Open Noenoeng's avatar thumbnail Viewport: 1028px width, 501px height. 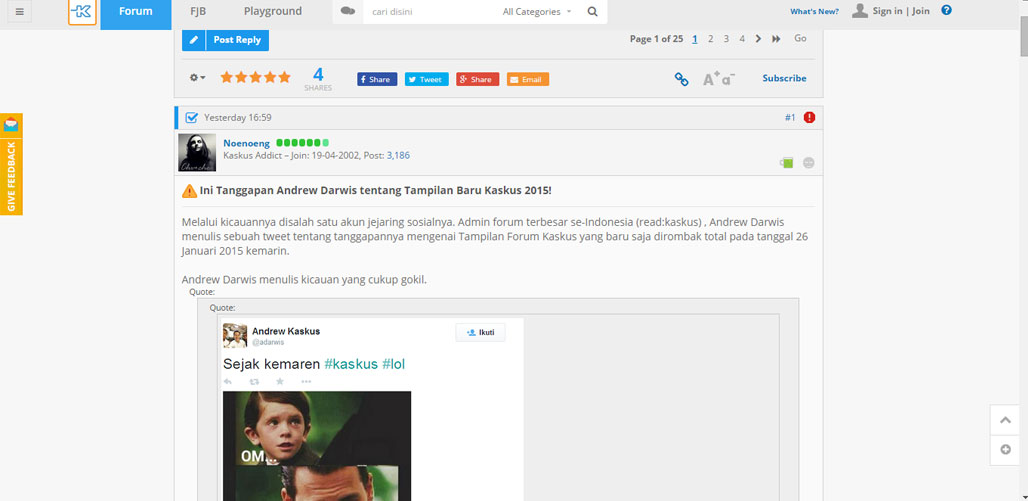pos(197,152)
